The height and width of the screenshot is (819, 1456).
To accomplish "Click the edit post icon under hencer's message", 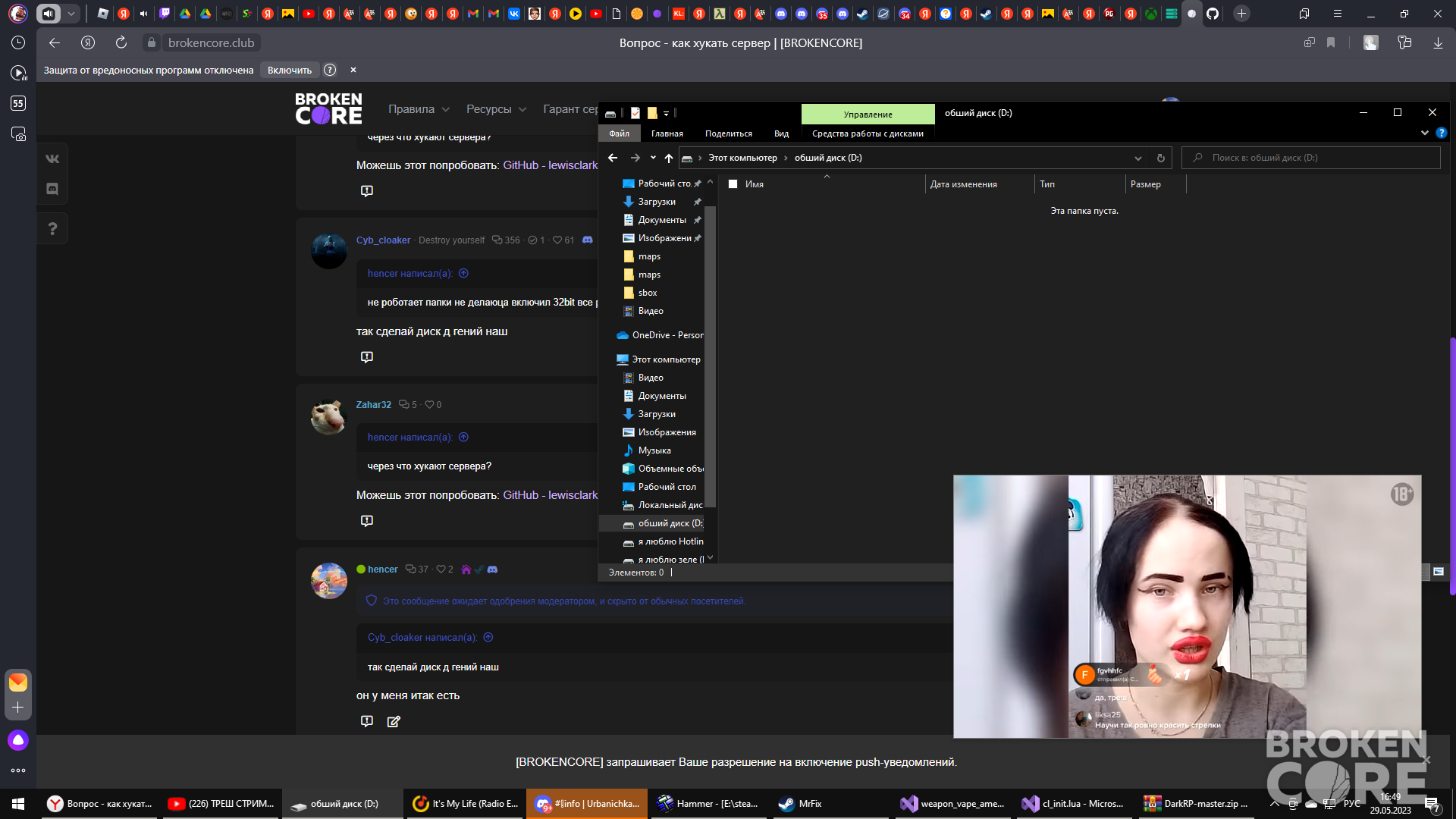I will pyautogui.click(x=394, y=721).
